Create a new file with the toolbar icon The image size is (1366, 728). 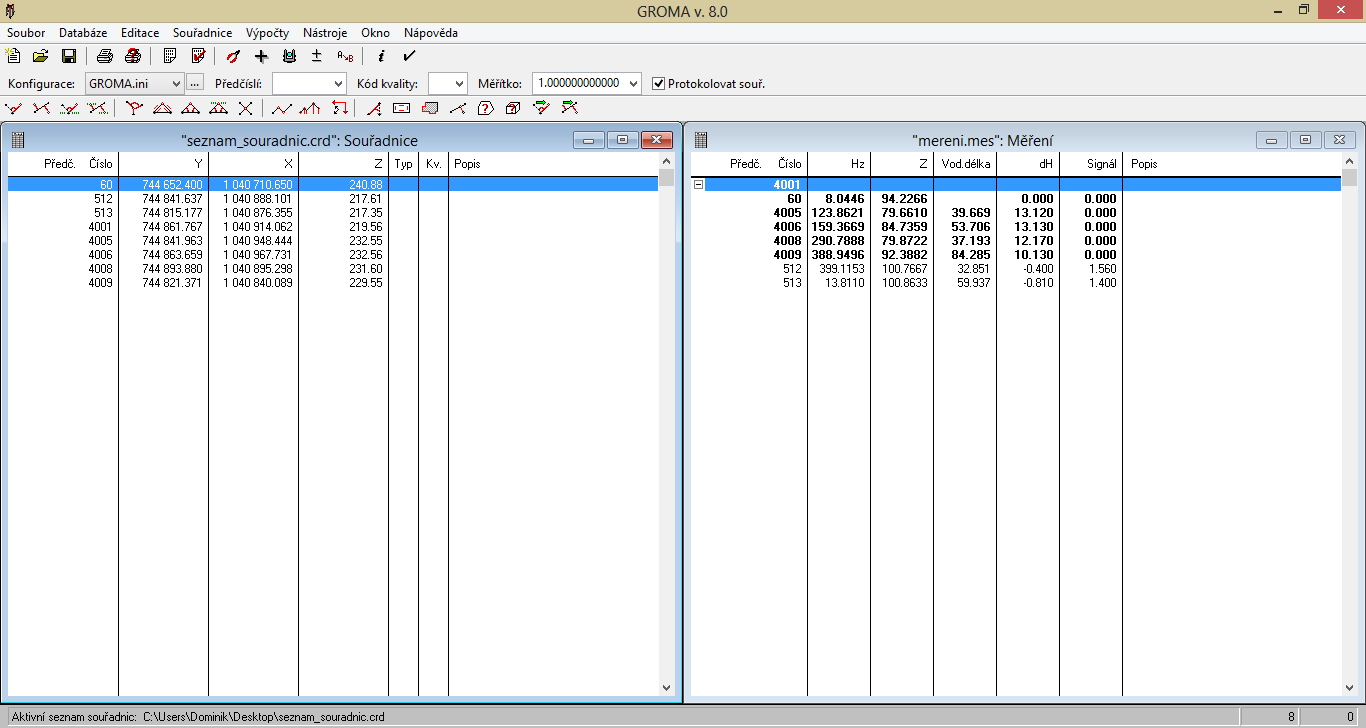point(14,56)
